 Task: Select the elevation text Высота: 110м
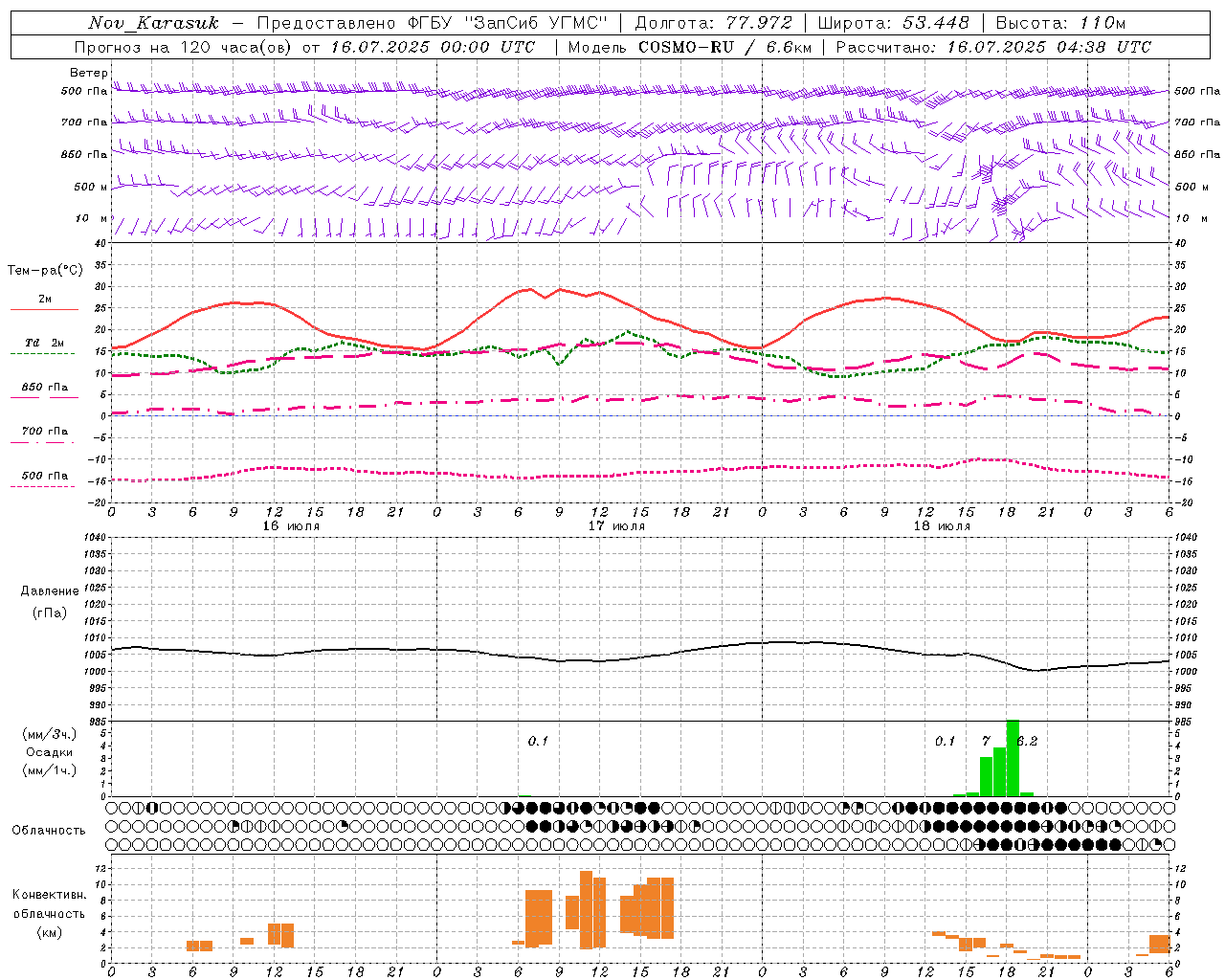coord(1060,23)
